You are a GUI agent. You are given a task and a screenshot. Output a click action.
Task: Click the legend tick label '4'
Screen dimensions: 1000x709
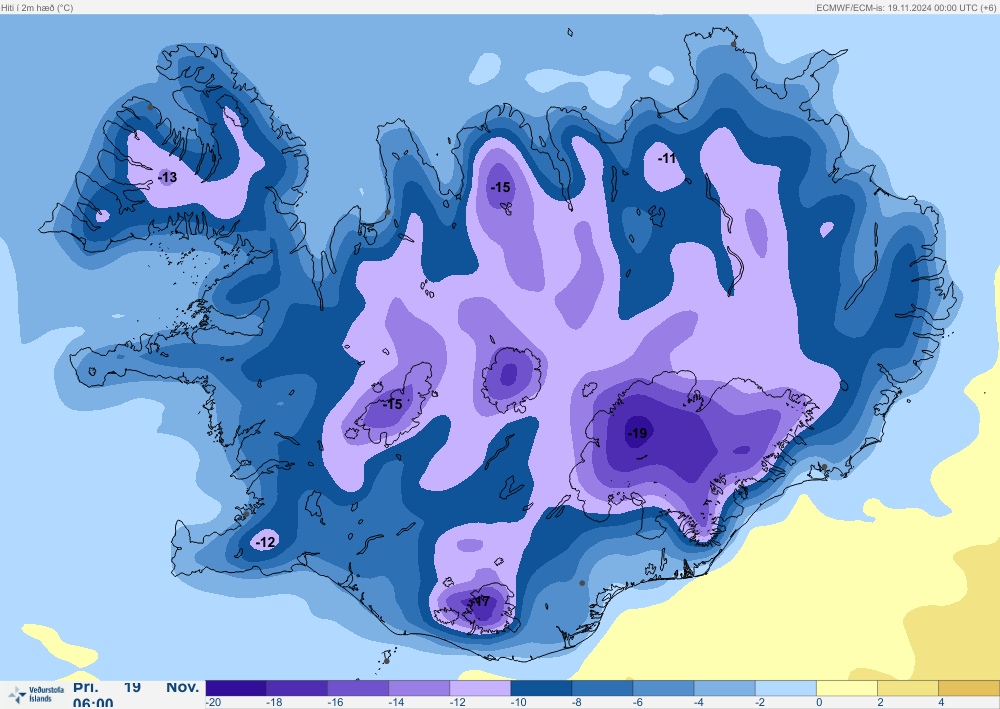941,703
